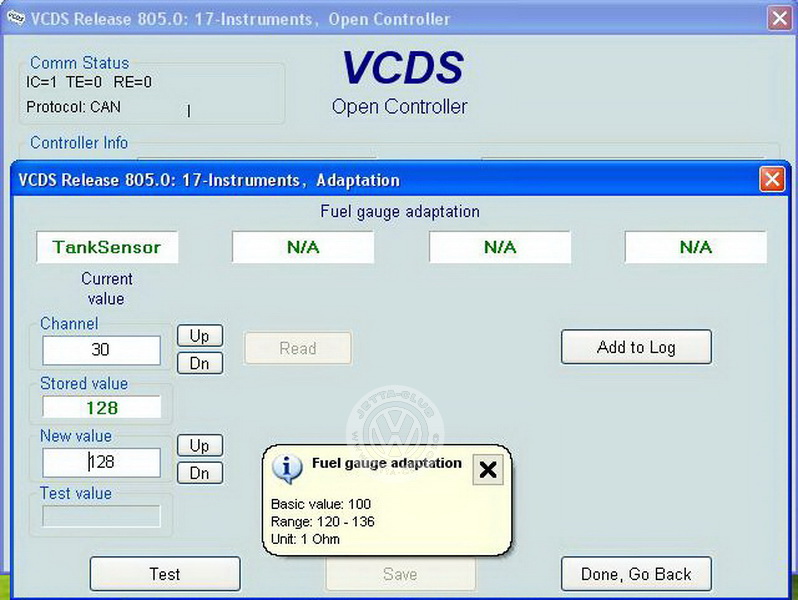Click 'IC=1 TE=0 RE=0' status text
798x600 pixels.
[89, 82]
